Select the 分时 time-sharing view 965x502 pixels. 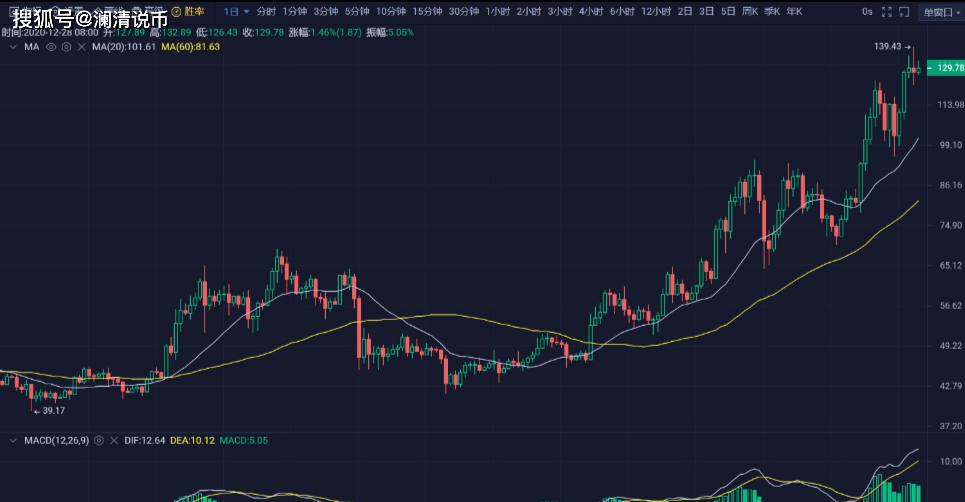[266, 12]
